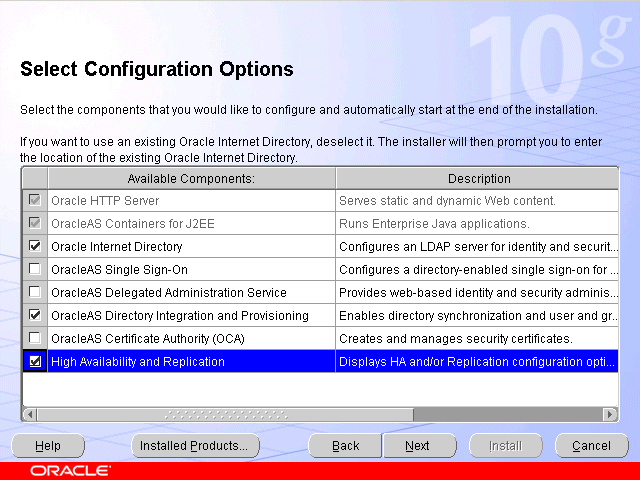Click the Available Components column header
640x480 pixels.
(191, 178)
